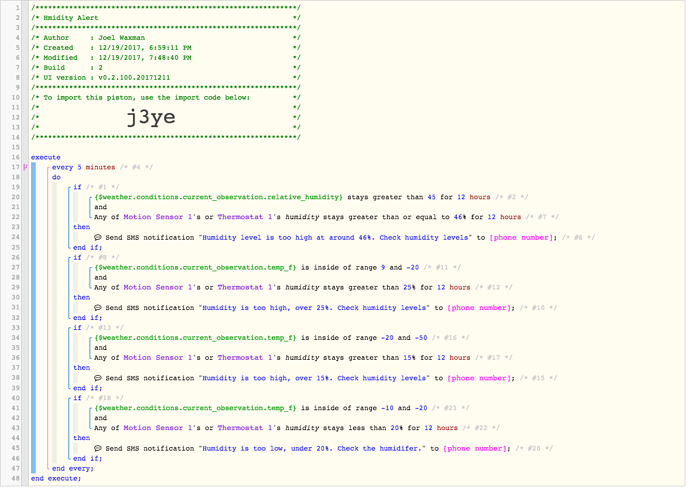Click the "then" keyword on line 23
Screen dimensions: 690x490
pyautogui.click(x=81, y=227)
